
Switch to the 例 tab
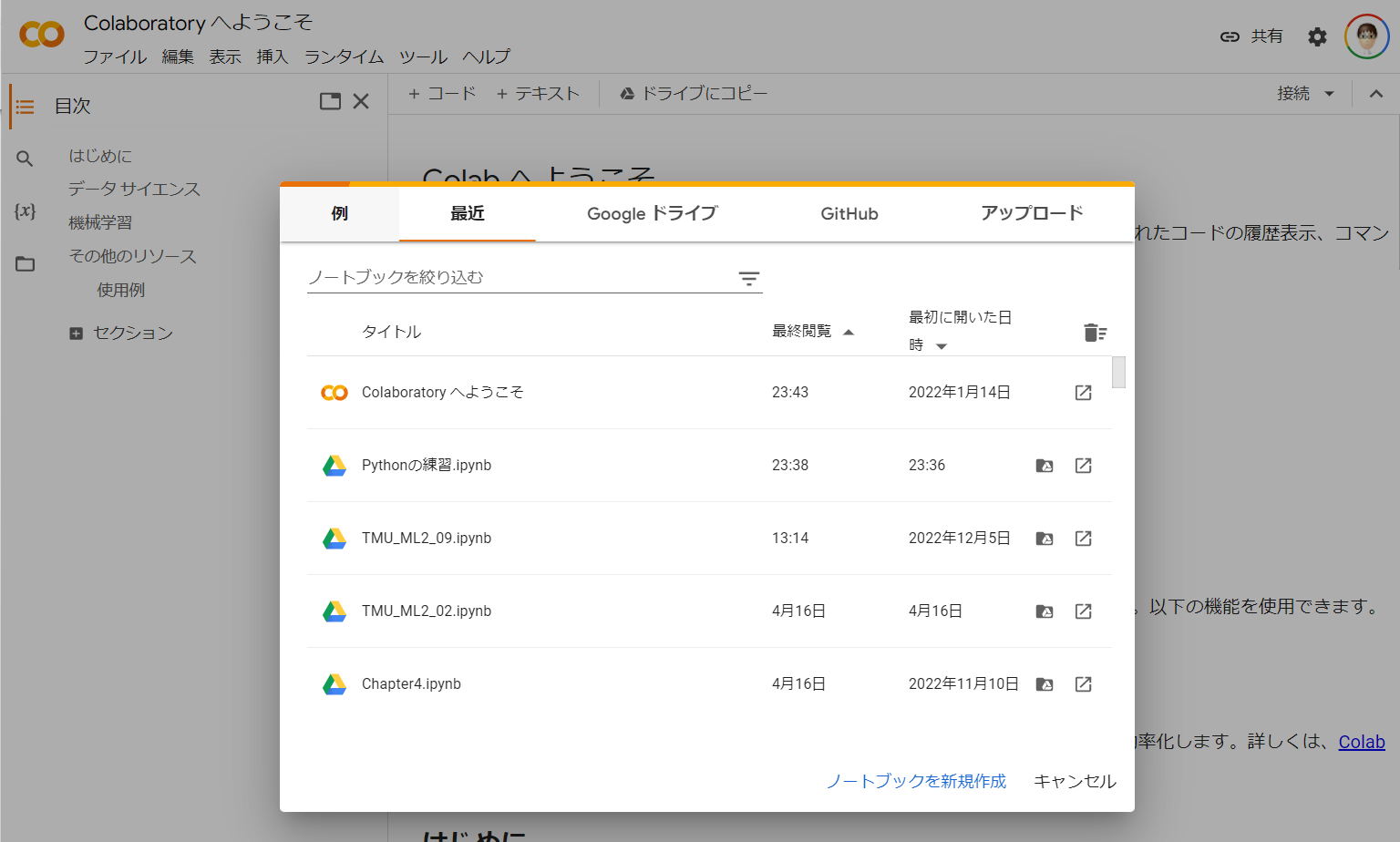click(340, 213)
